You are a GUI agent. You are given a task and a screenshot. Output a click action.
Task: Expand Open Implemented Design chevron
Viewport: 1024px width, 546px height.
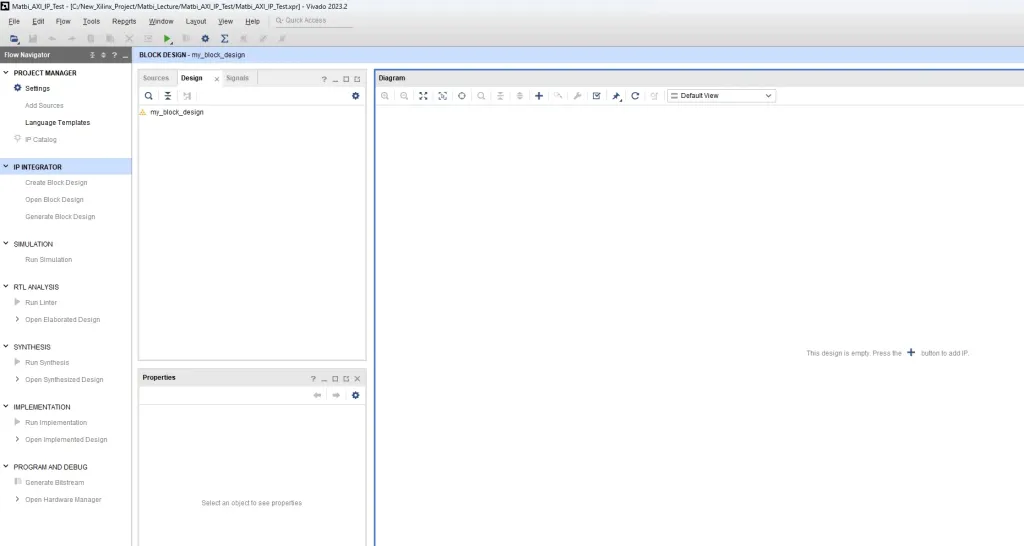pyautogui.click(x=17, y=439)
